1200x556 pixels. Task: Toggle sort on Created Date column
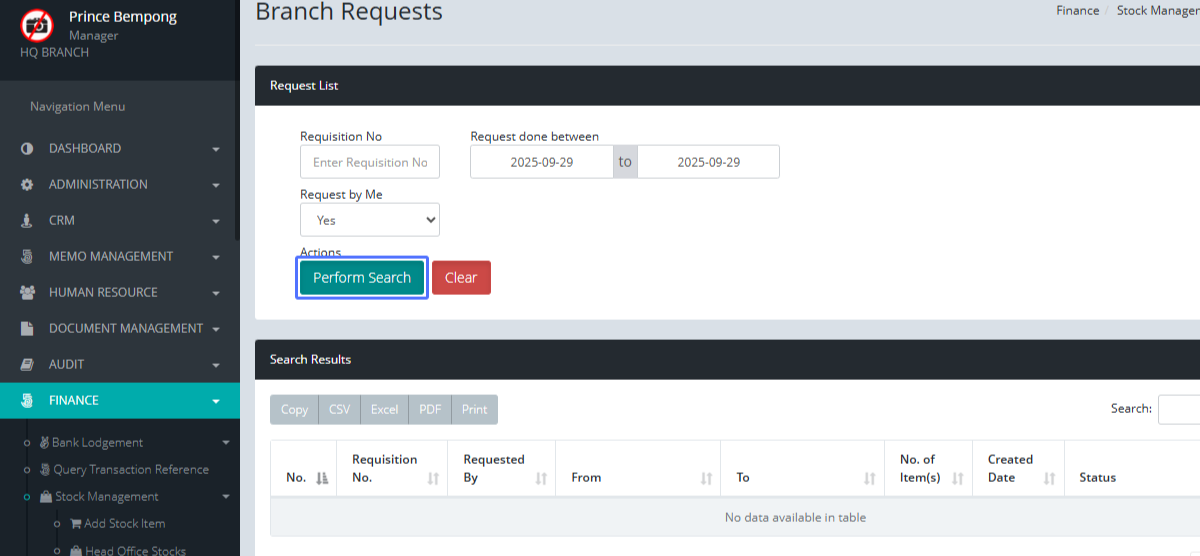point(1018,469)
